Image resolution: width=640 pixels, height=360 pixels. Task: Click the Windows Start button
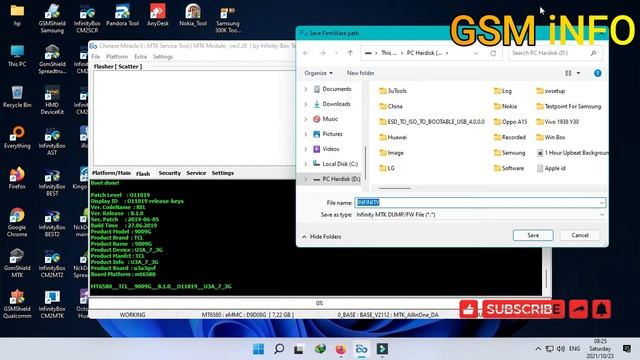pyautogui.click(x=258, y=349)
